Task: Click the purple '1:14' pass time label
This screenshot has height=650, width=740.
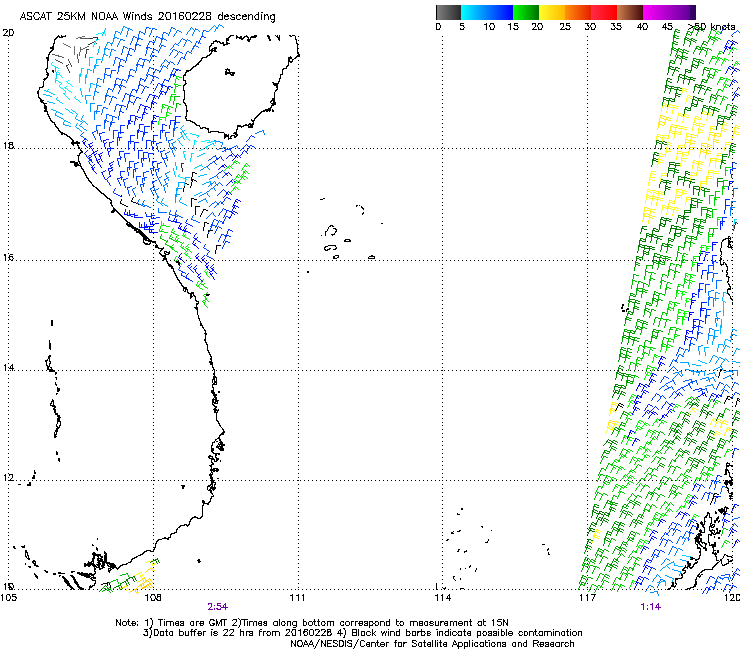Action: click(650, 607)
